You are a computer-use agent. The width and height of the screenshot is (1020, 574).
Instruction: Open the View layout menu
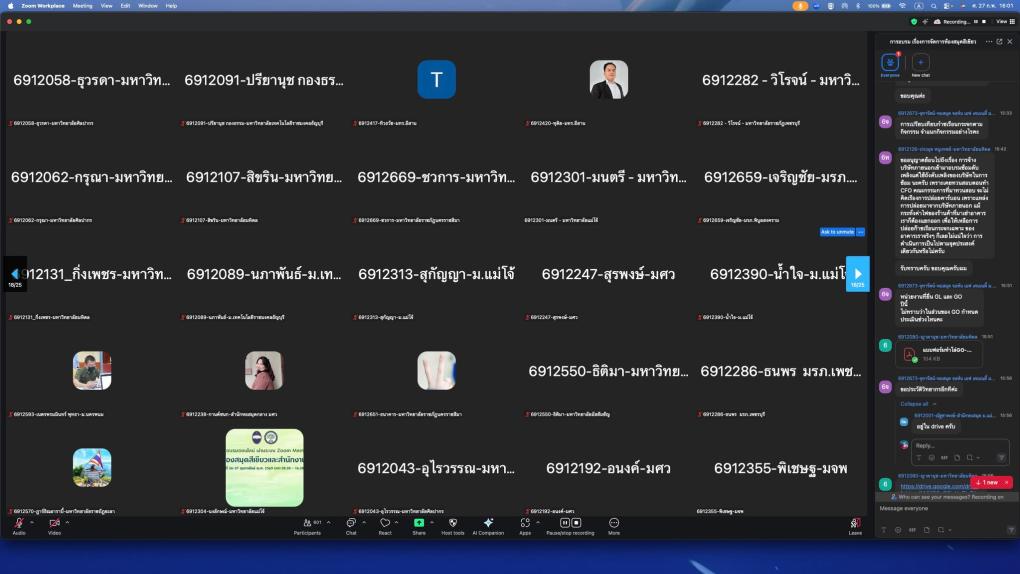[x=1003, y=21]
